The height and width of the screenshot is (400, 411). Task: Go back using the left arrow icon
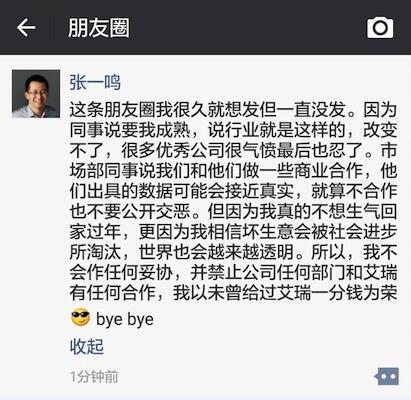(26, 27)
